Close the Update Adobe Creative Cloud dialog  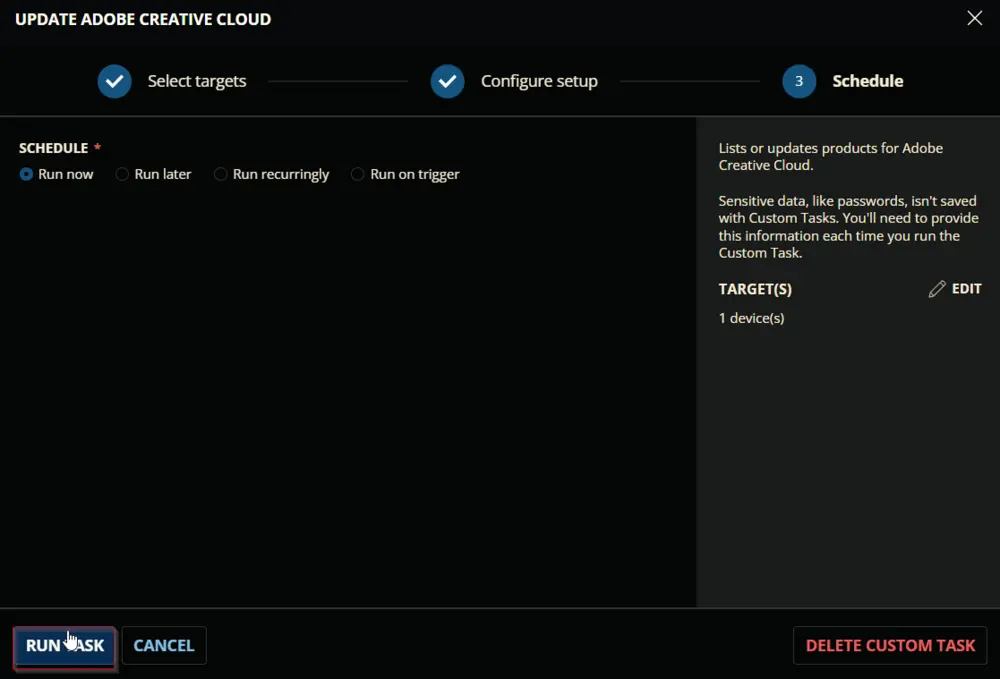(974, 18)
